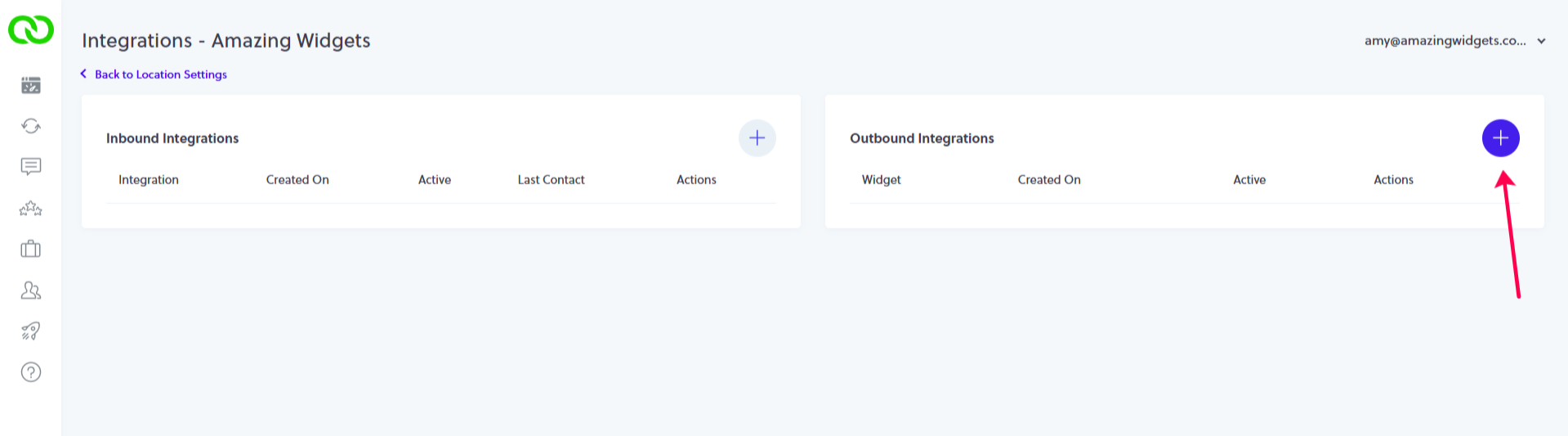1568x436 pixels.
Task: Add a new inbound integration
Action: pos(757,138)
